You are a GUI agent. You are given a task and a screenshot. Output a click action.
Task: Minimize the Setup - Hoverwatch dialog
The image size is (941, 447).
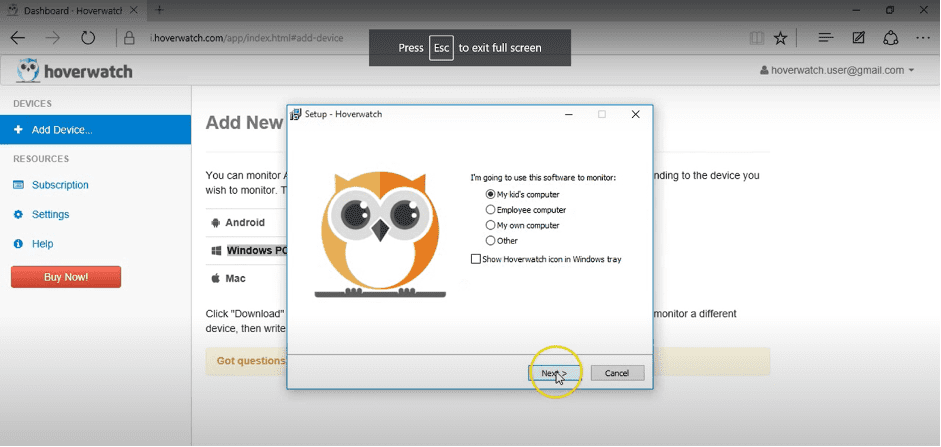tap(569, 114)
